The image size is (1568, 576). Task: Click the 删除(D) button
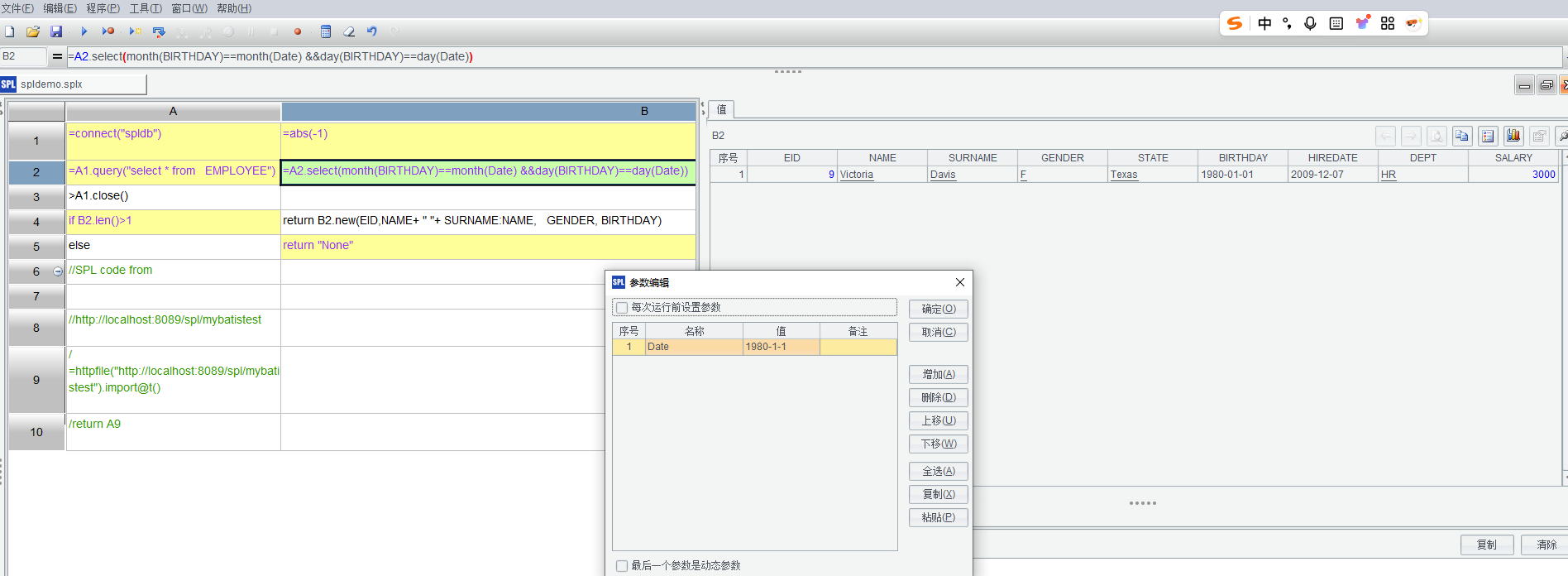pos(938,397)
